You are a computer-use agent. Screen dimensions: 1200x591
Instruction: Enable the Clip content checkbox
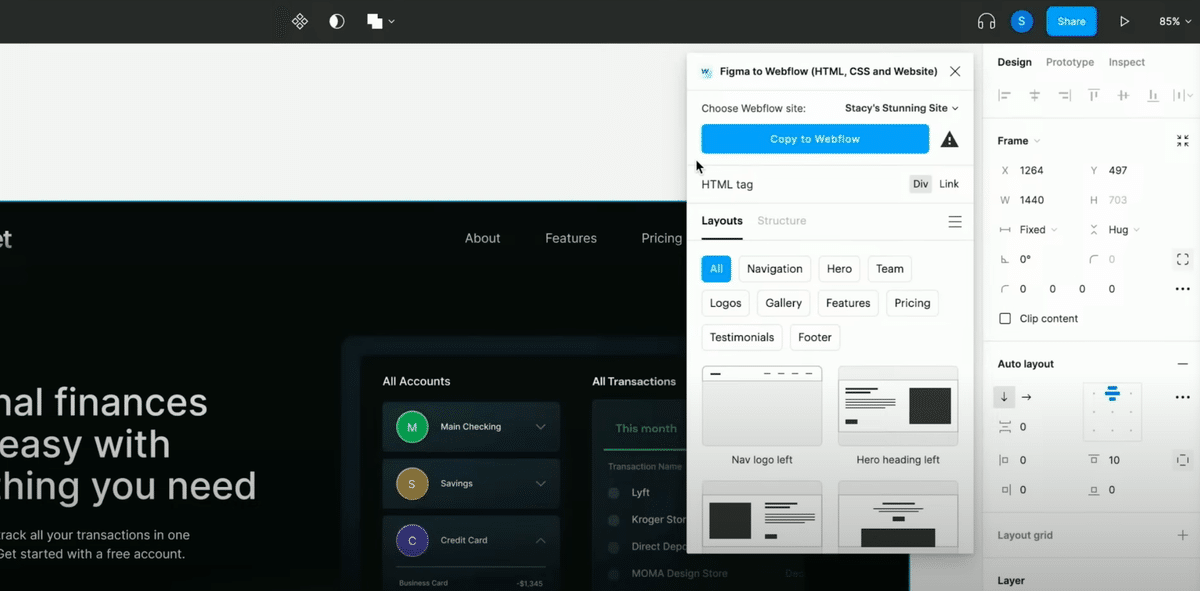click(x=1005, y=318)
